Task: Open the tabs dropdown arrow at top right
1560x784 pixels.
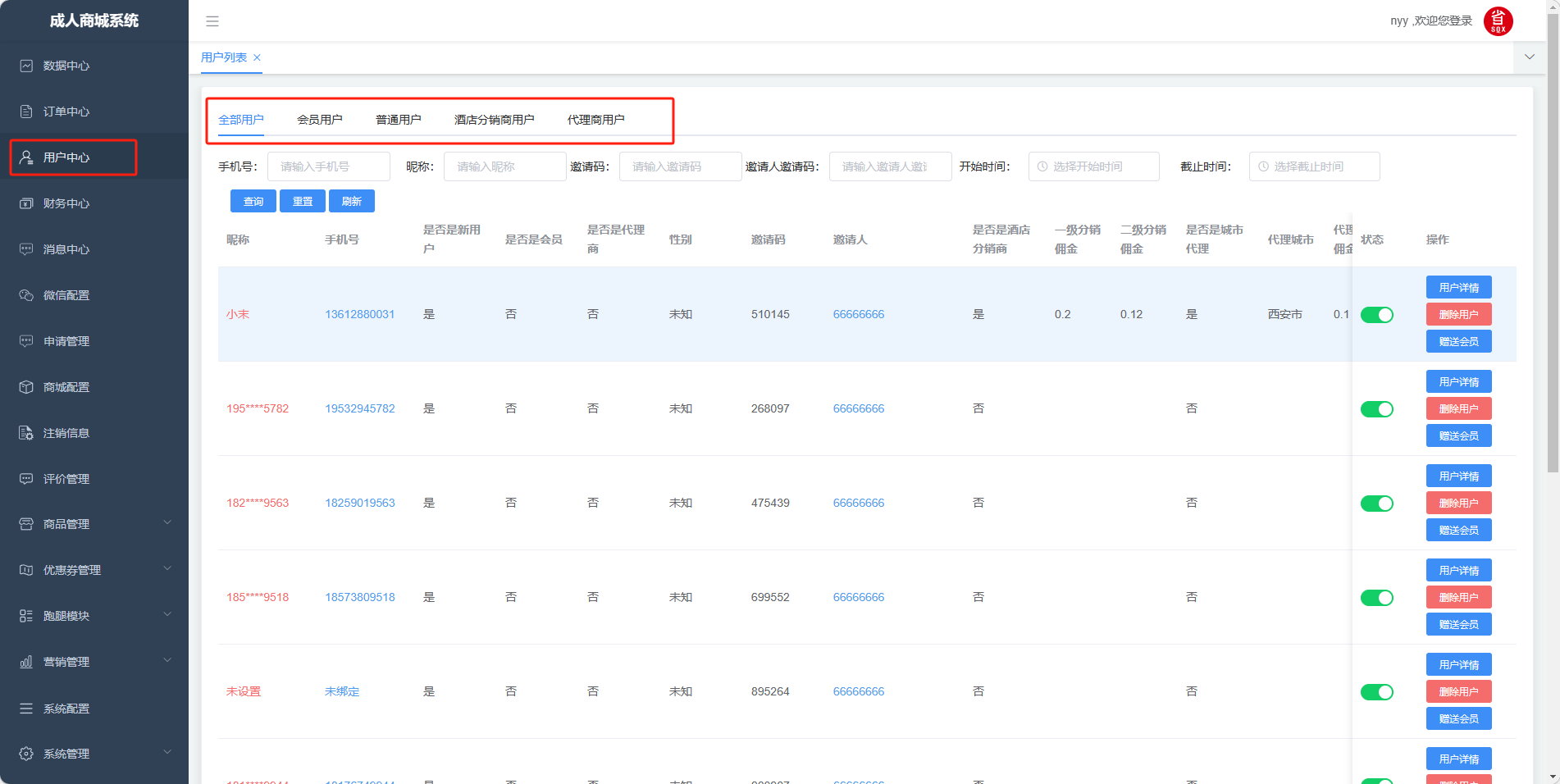Action: [x=1530, y=57]
